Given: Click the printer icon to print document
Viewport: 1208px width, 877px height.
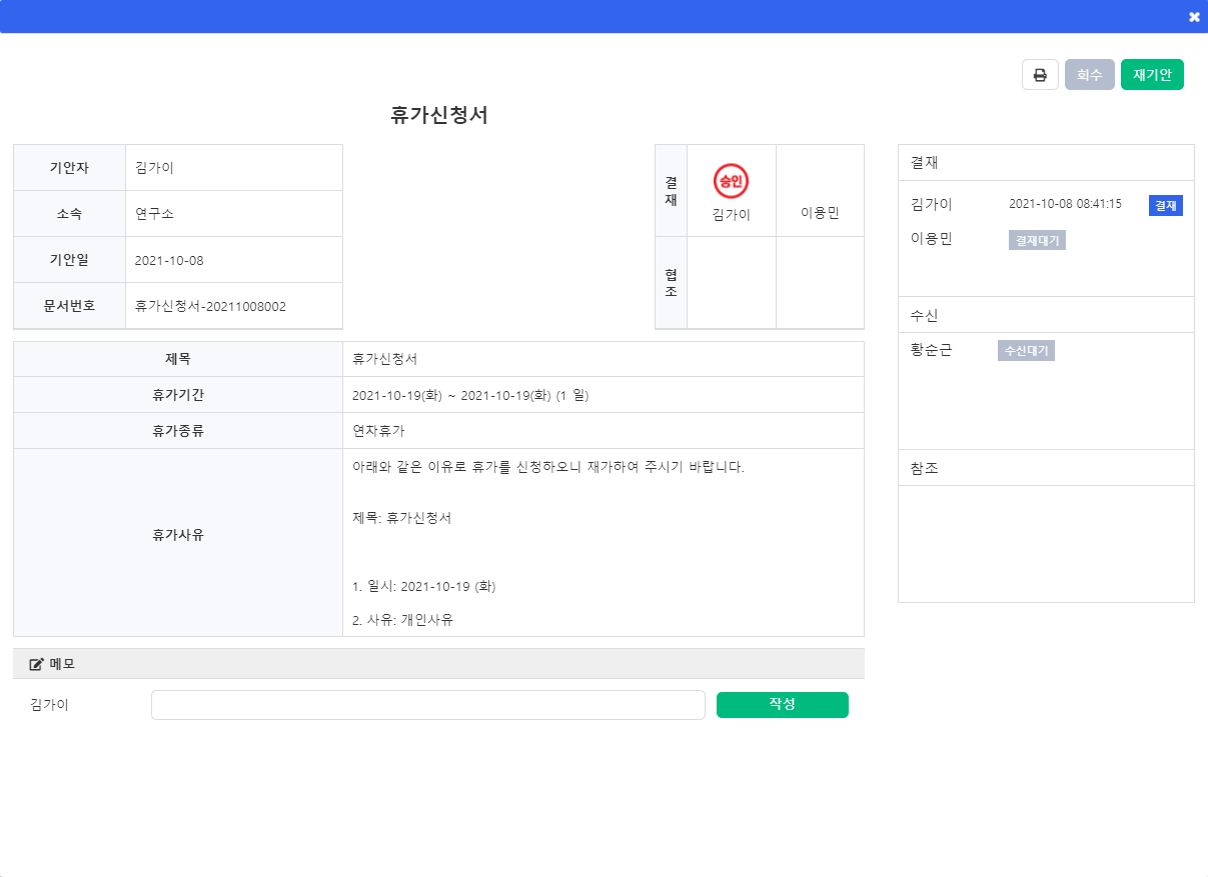Looking at the screenshot, I should tap(1040, 75).
